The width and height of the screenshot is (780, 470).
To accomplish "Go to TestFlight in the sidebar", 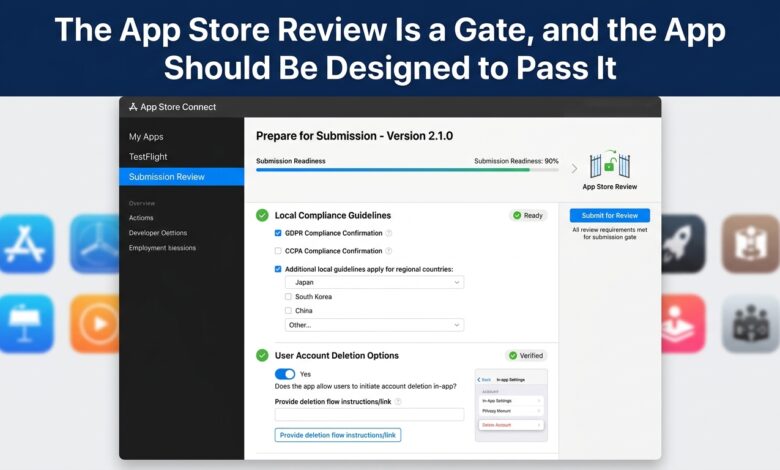I will [148, 157].
